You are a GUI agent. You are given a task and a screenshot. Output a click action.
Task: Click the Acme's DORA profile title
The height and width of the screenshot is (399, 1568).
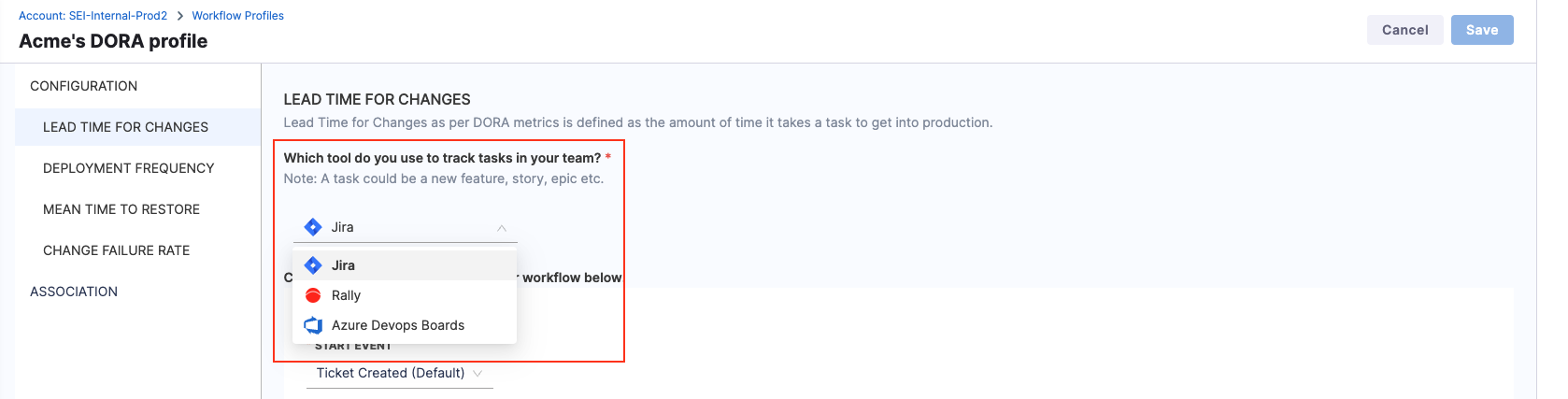click(x=113, y=41)
